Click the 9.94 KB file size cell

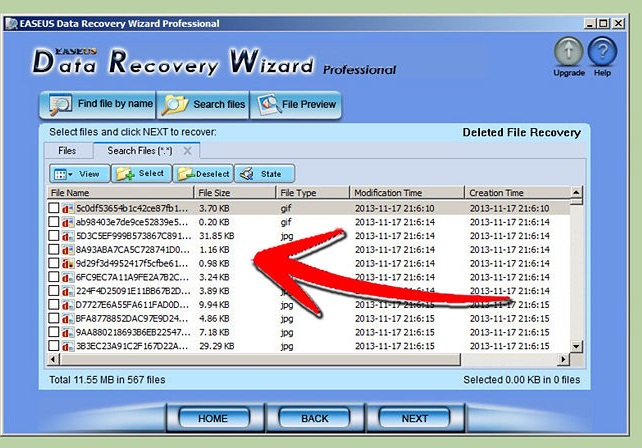pos(214,305)
